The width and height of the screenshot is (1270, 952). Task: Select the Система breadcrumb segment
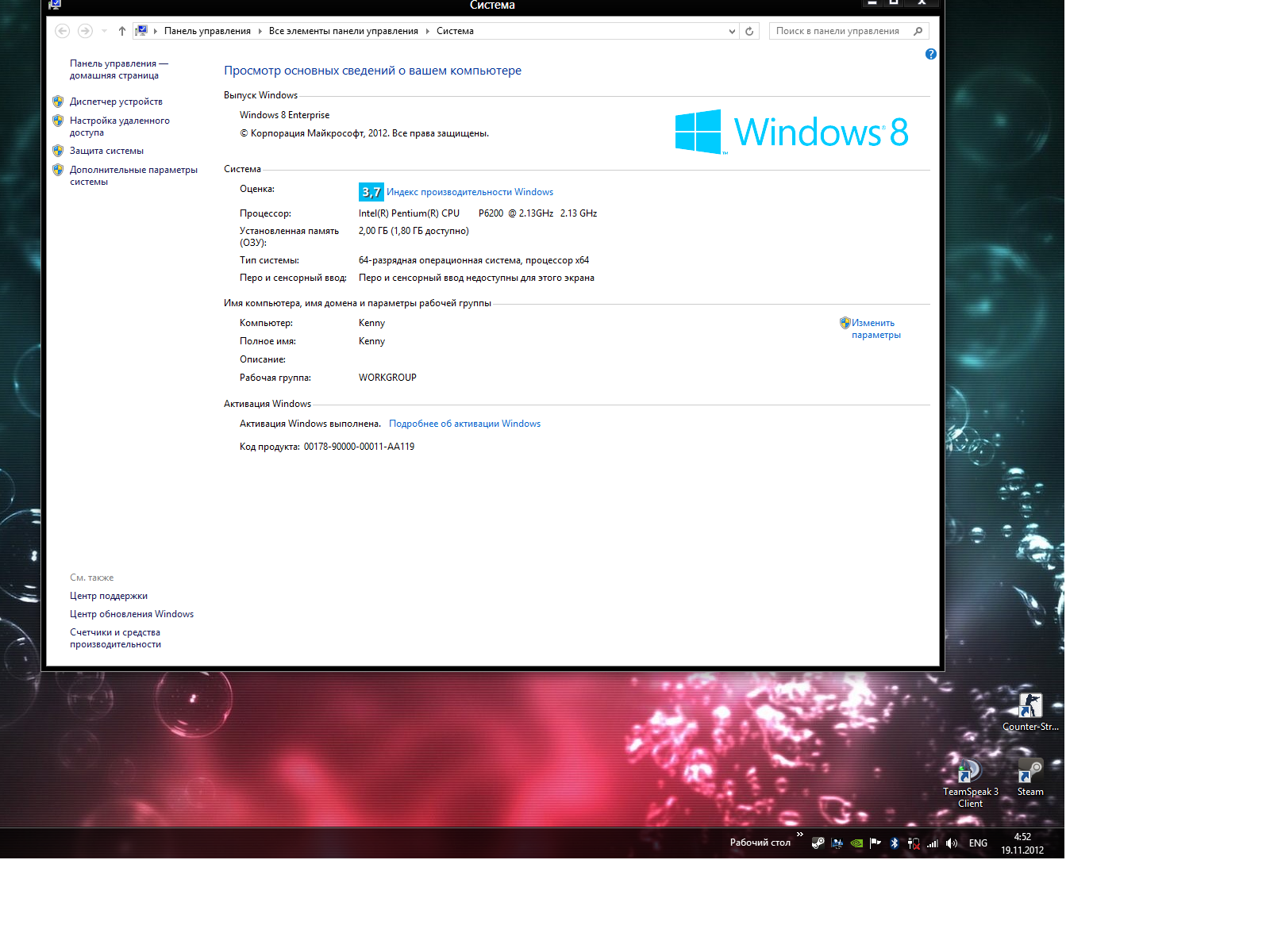tap(455, 31)
